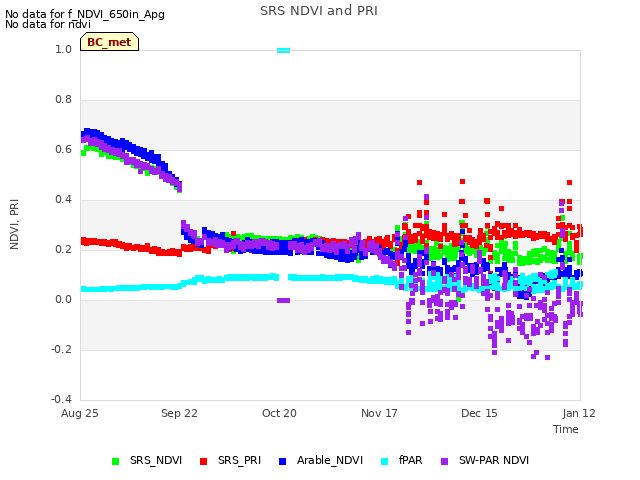This screenshot has height=480, width=640.
Task: Click the 0.8 y-axis tick label
Action: [63, 100]
